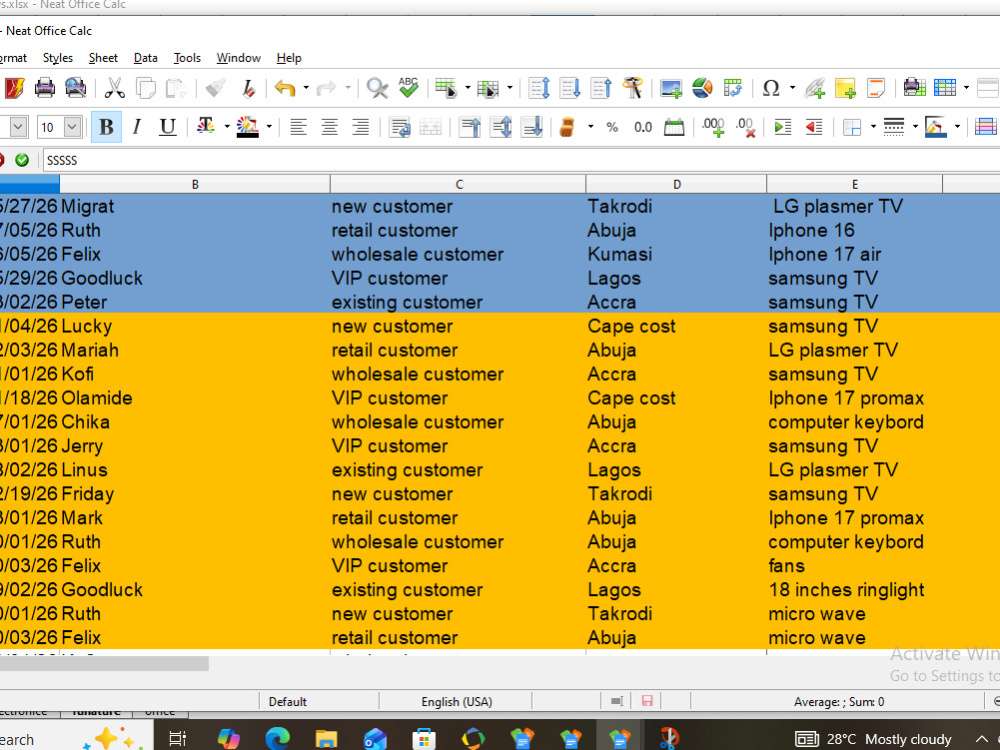The height and width of the screenshot is (750, 1000).
Task: Click the Headers and Footers page icon
Action: pos(876,88)
